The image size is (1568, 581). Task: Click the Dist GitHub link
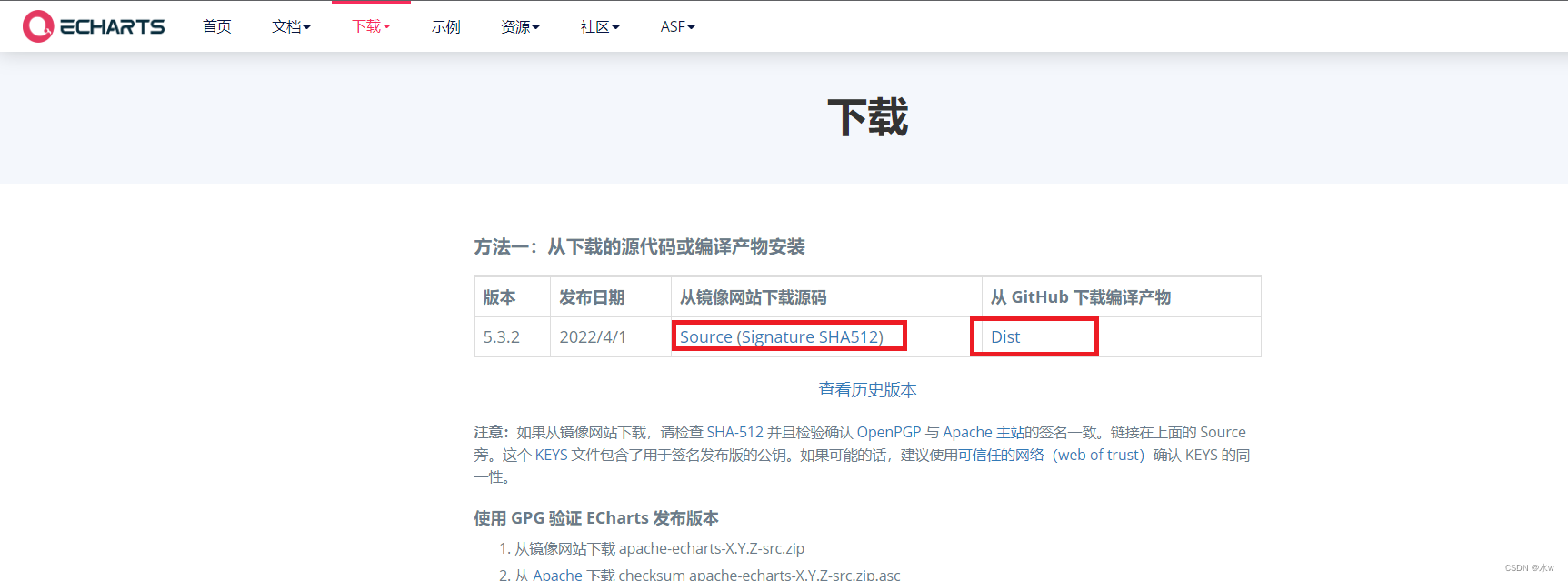click(x=1005, y=337)
